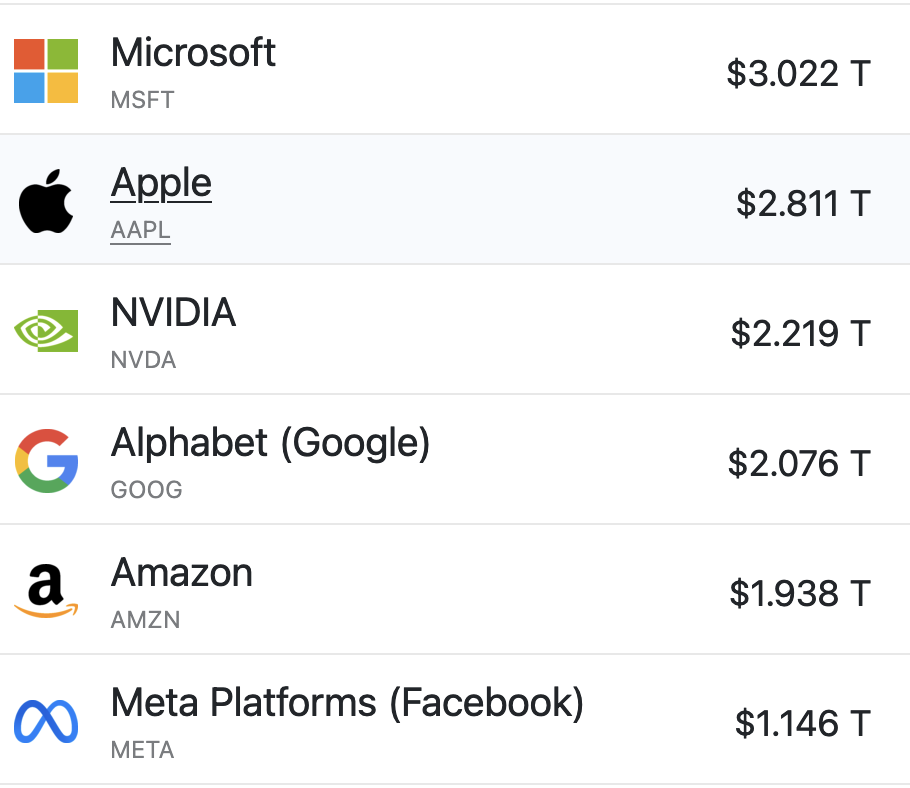Open the Alphabet (Google) name link
Screen dimensions: 910x788
[x=270, y=443]
